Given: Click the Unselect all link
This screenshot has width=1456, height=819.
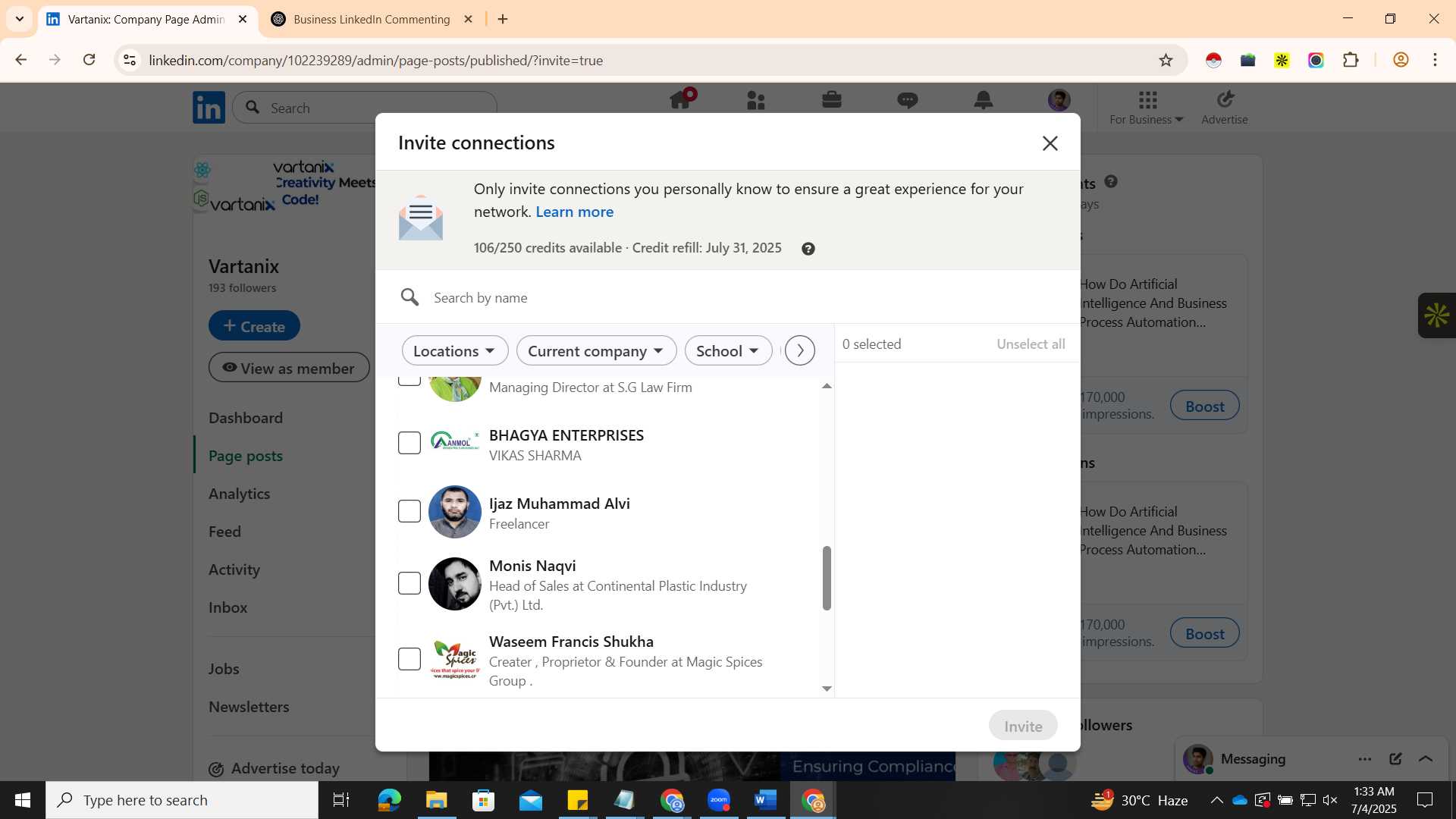Looking at the screenshot, I should click(x=1031, y=344).
